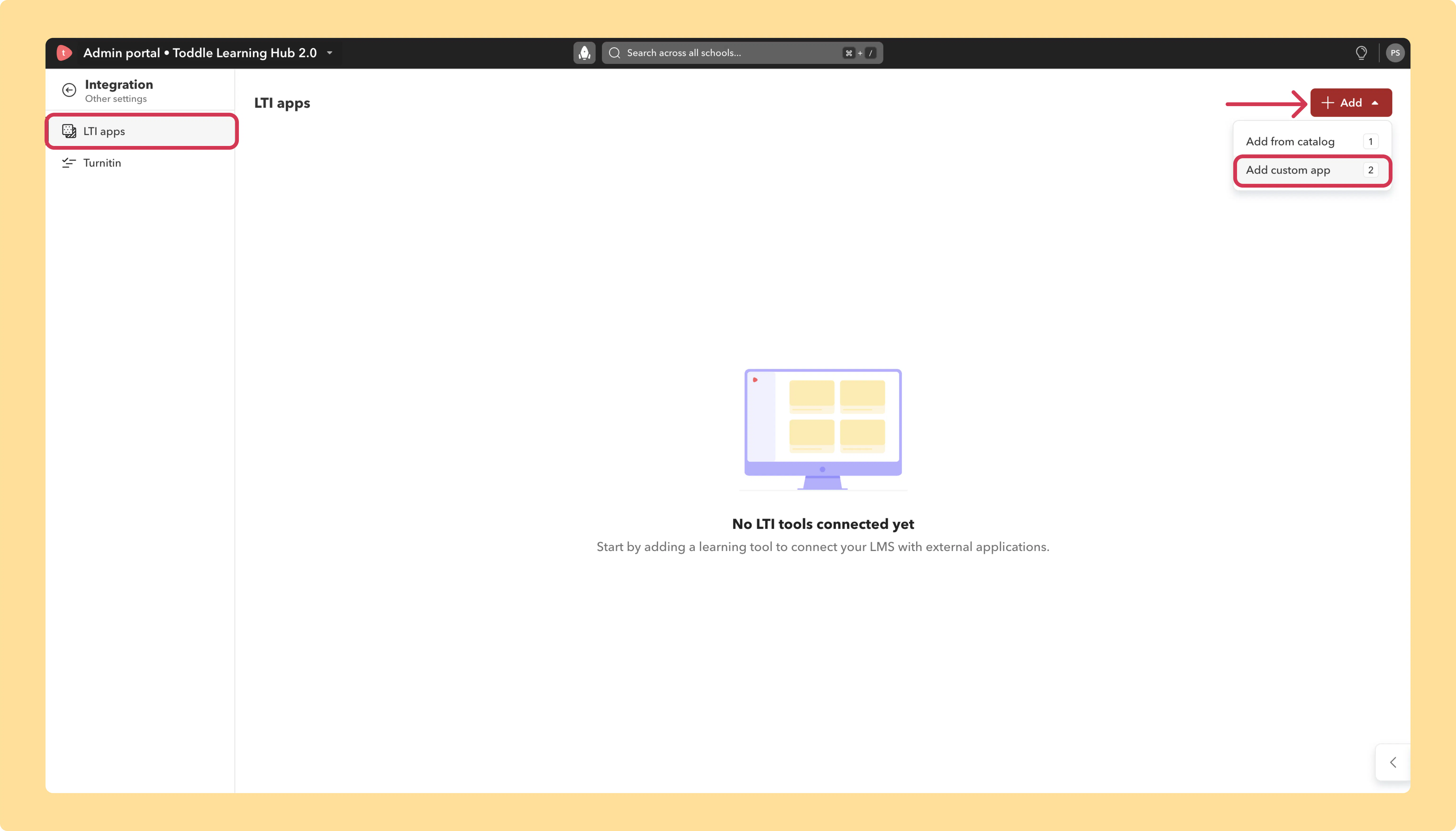Click the Integration heading
The width and height of the screenshot is (1456, 831).
tap(119, 85)
